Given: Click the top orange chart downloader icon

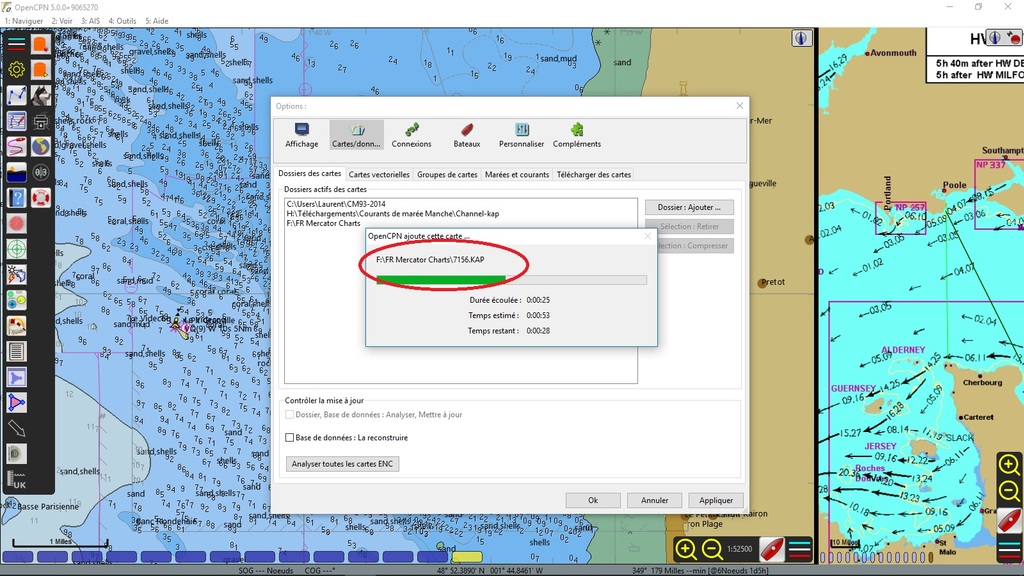Looking at the screenshot, I should pos(40,44).
